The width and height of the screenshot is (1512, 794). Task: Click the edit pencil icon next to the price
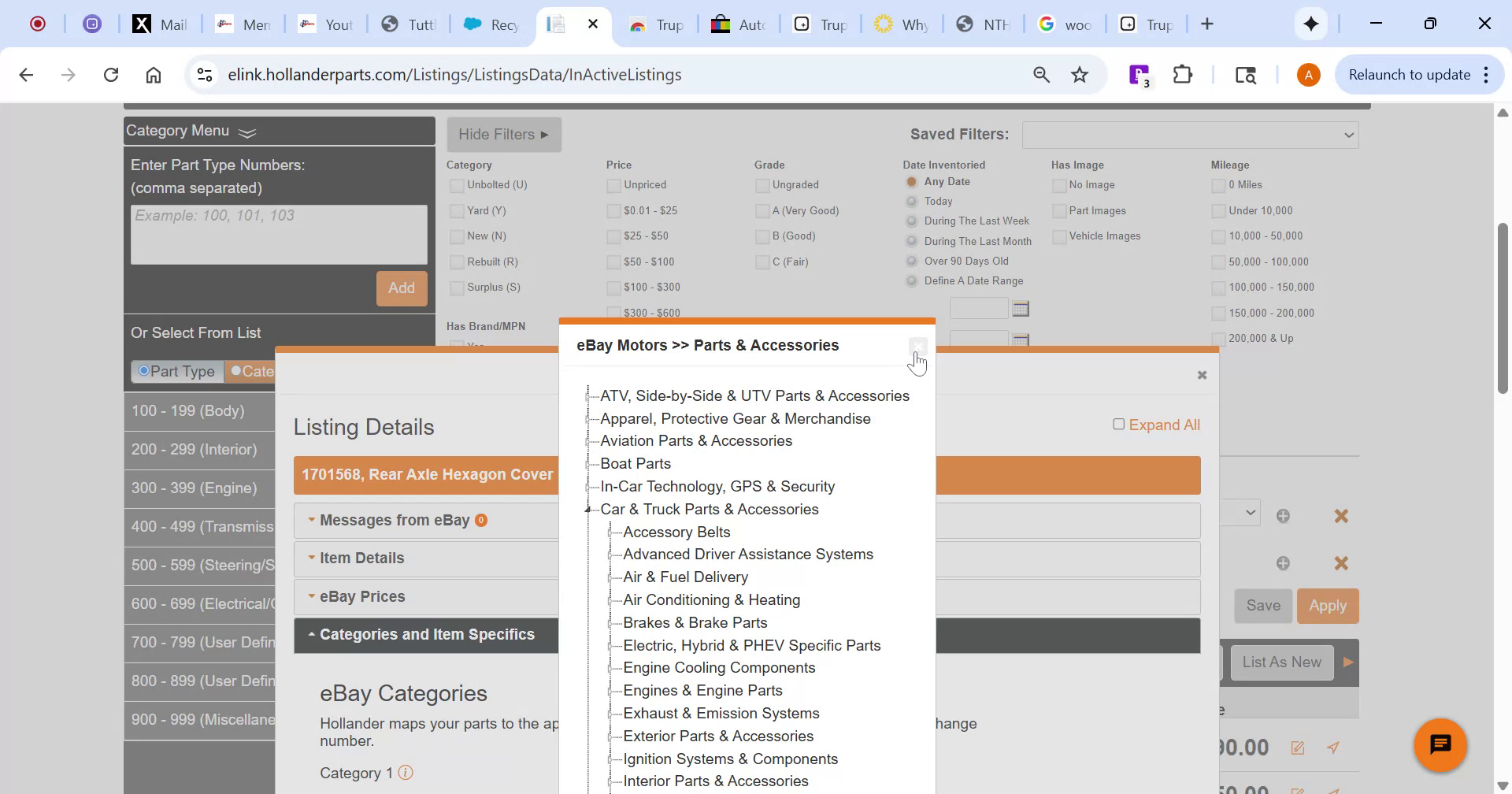click(x=1297, y=748)
